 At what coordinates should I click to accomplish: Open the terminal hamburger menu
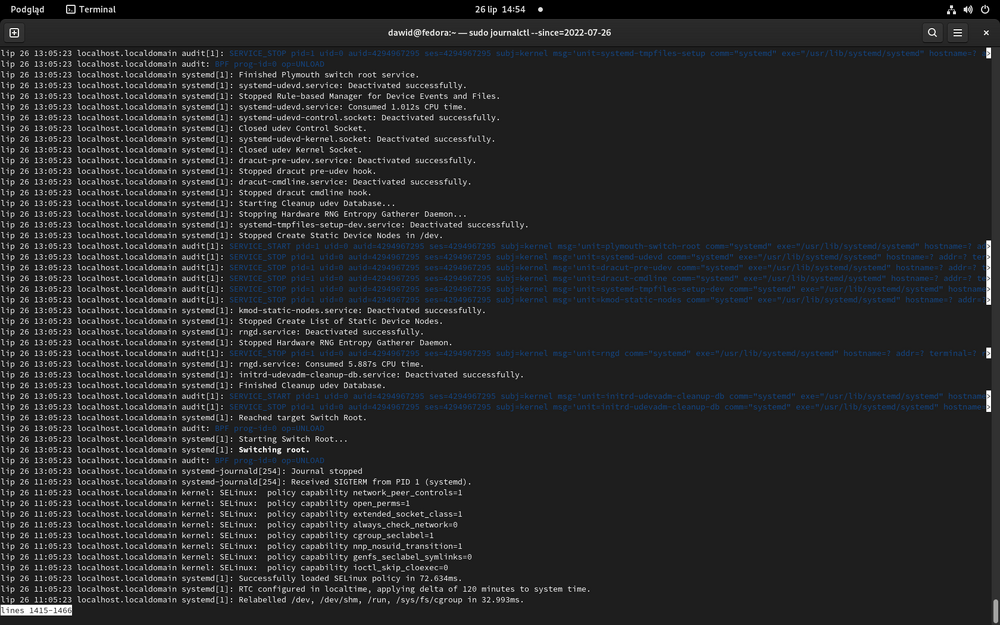[958, 32]
